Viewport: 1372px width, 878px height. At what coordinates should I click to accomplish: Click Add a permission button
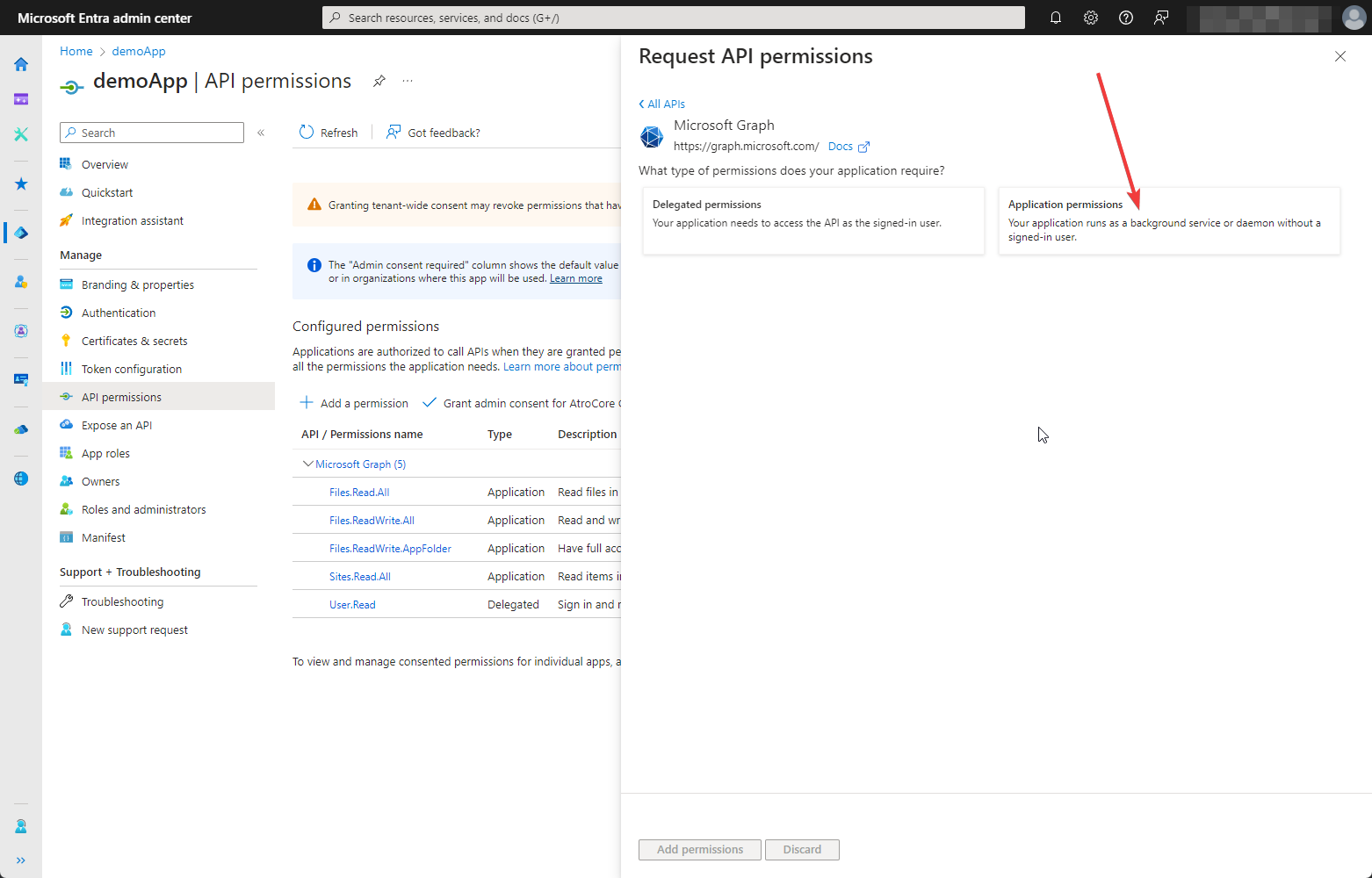(354, 403)
